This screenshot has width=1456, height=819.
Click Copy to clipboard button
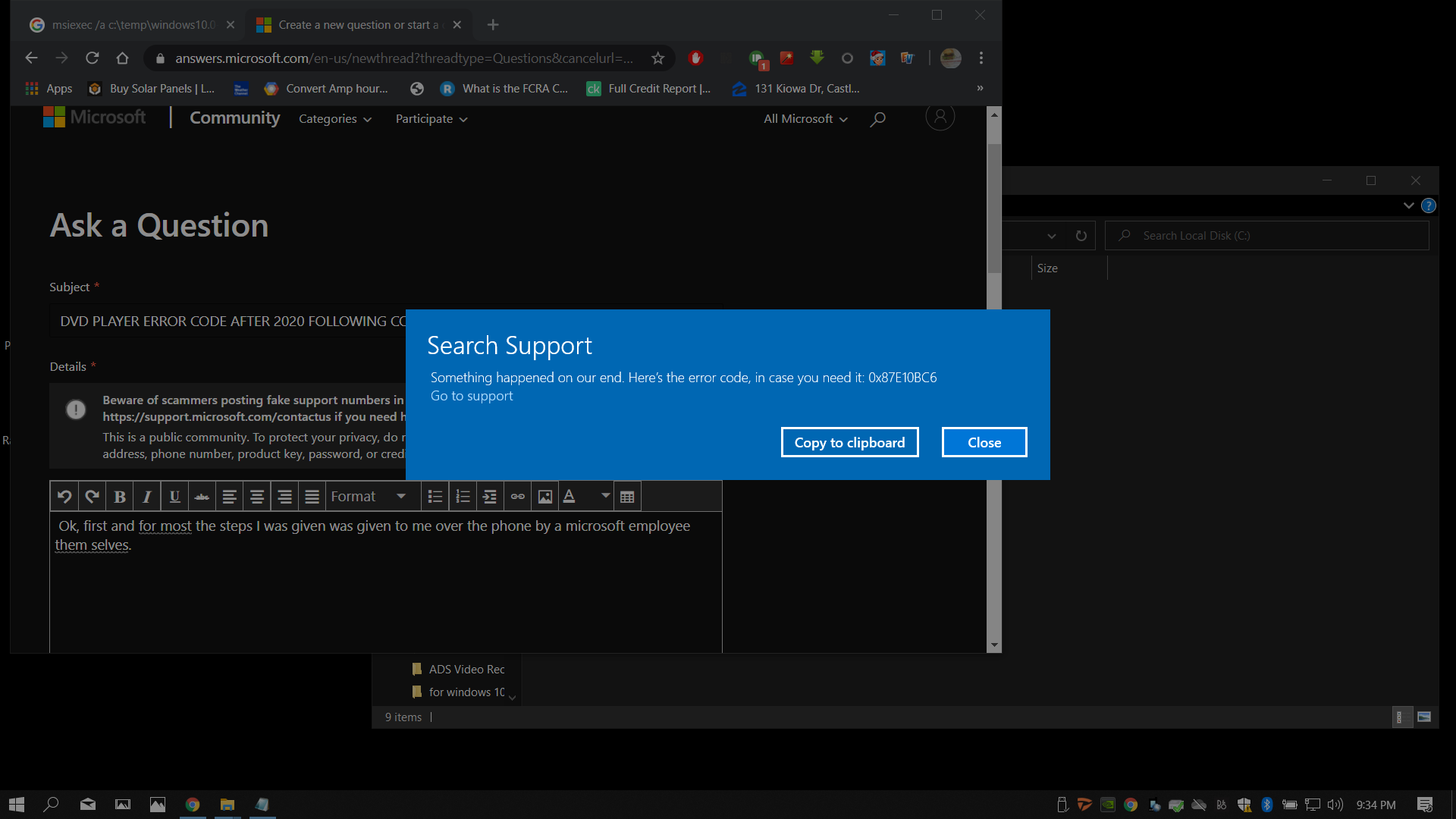click(x=849, y=442)
